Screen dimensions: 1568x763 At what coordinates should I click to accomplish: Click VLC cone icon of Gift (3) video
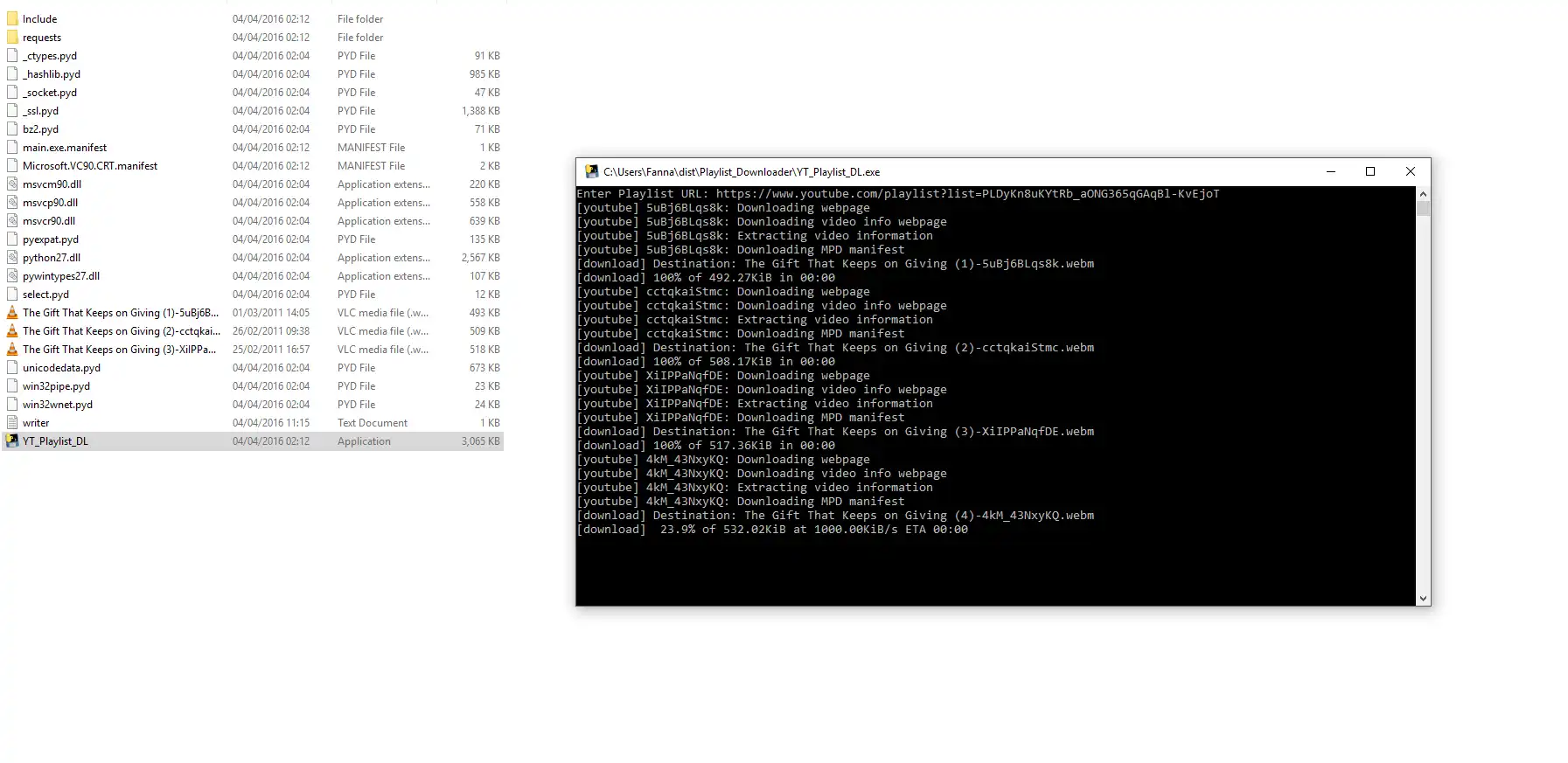click(x=12, y=349)
